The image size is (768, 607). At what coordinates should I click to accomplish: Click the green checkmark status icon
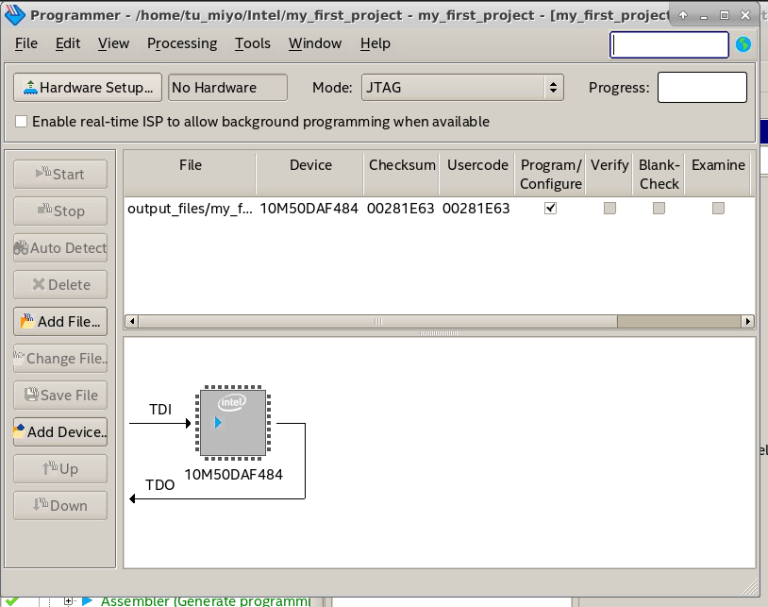tap(11, 600)
